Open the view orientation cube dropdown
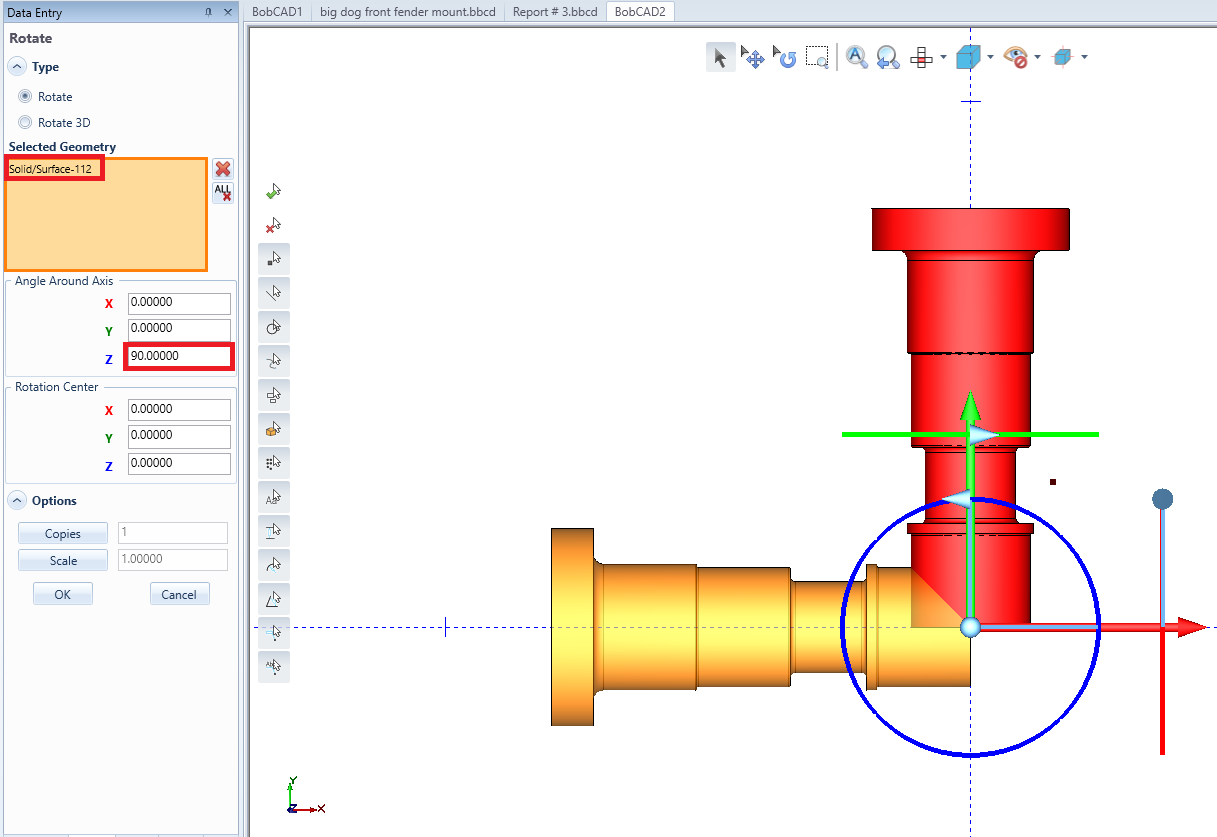 coord(990,57)
